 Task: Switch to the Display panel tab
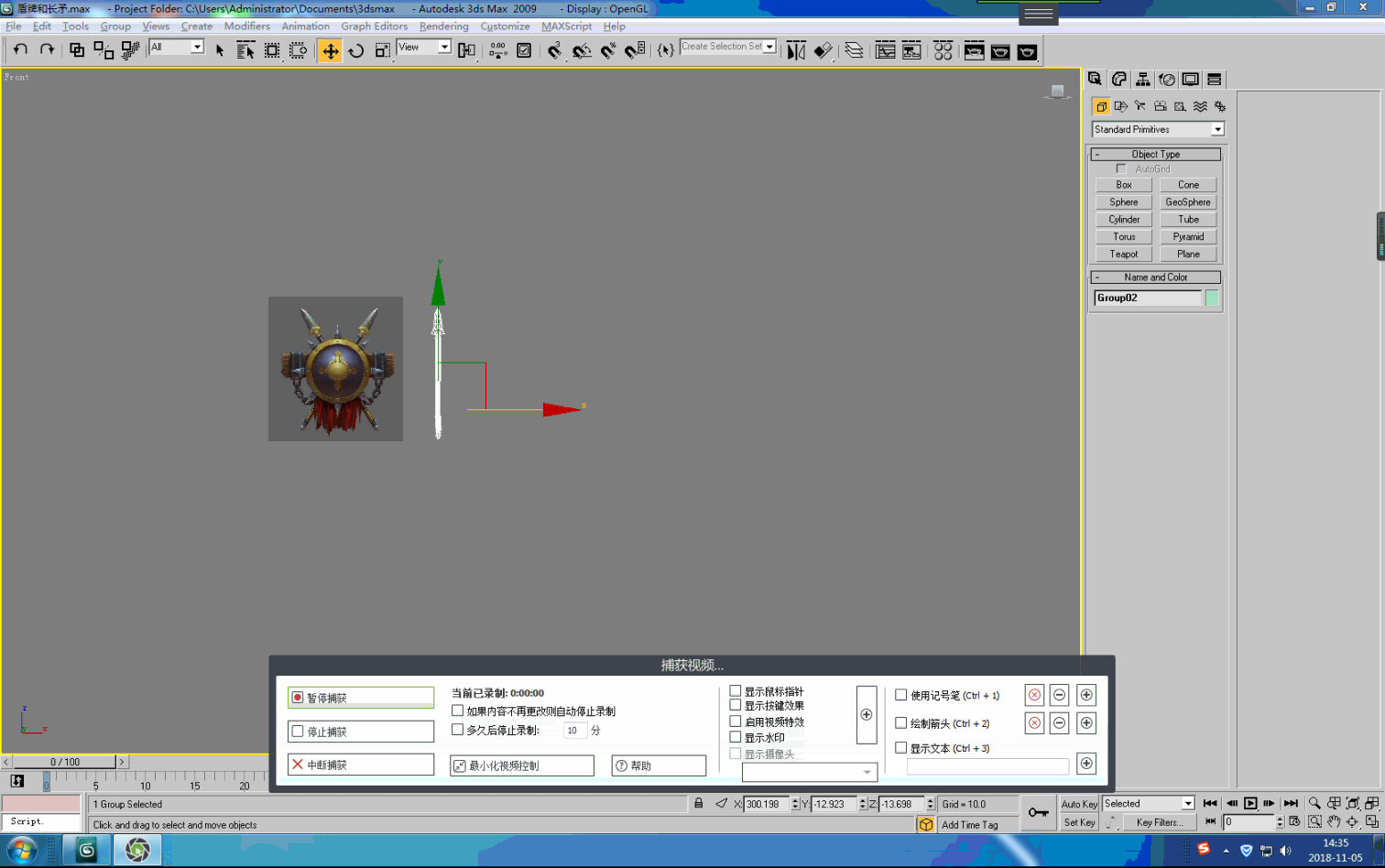(x=1190, y=80)
